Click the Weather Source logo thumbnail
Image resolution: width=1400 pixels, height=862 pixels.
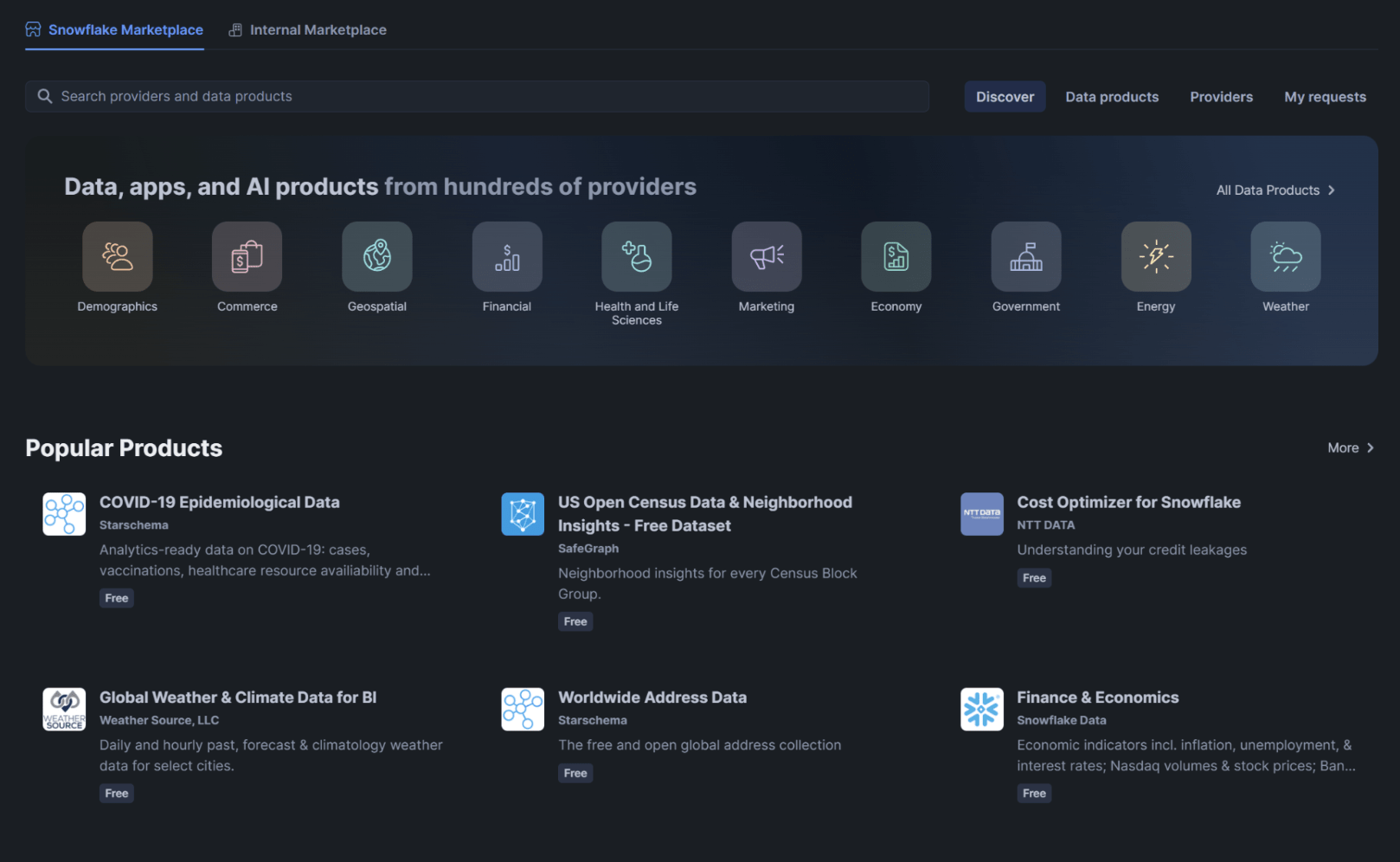click(x=64, y=710)
